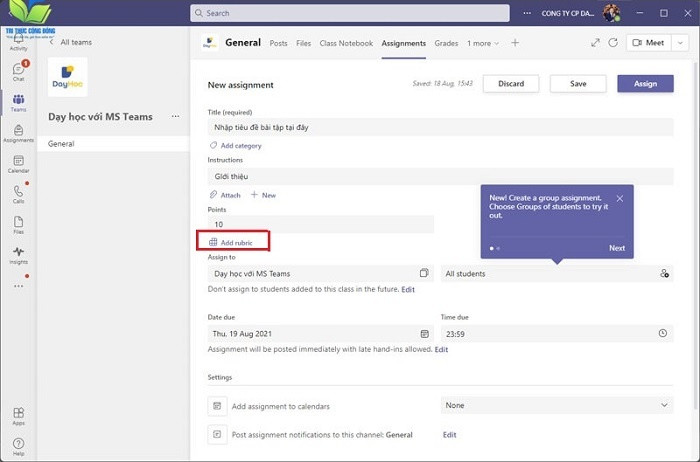Screen dimensions: 700x462
Task: Click the Time due field 23:59
Action: pos(557,333)
